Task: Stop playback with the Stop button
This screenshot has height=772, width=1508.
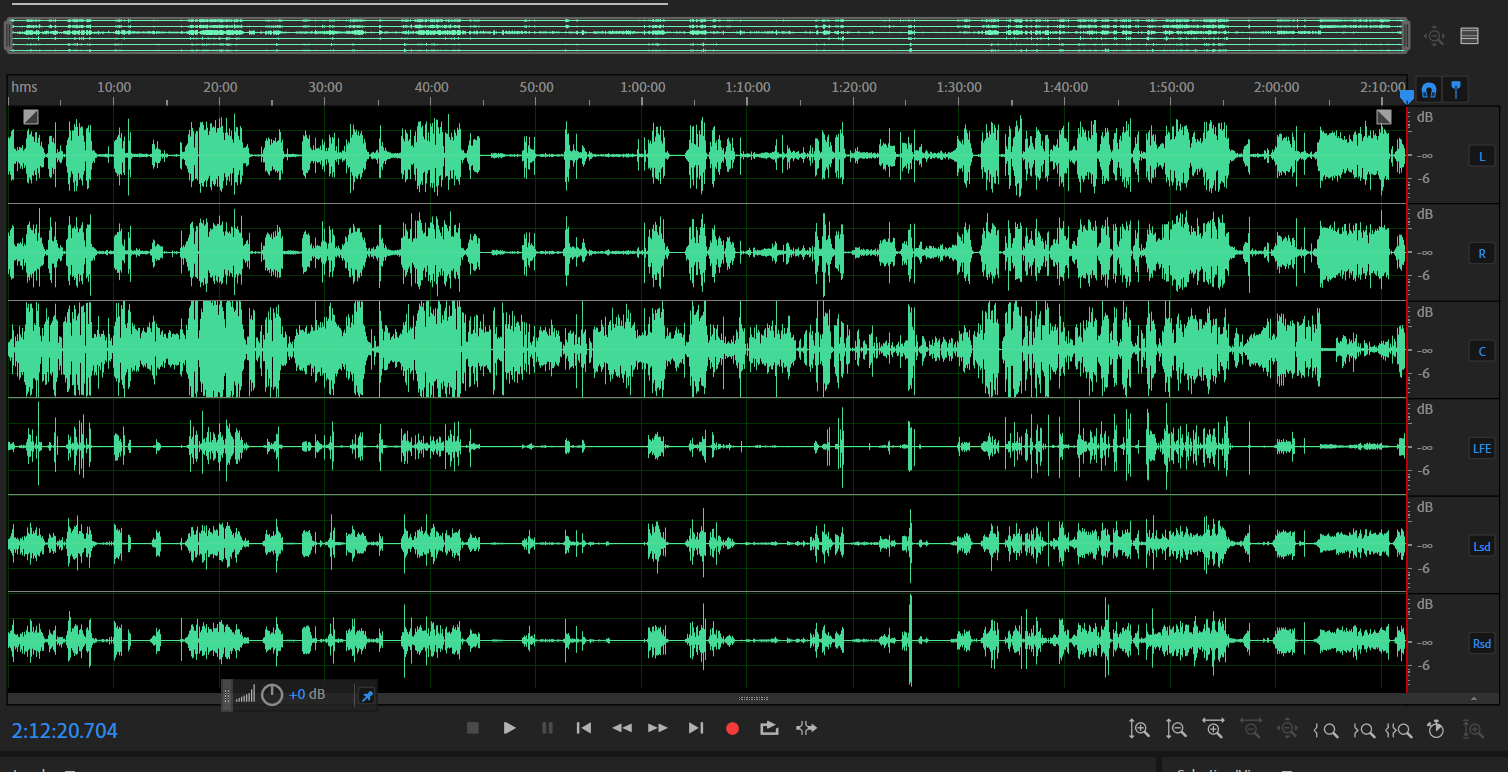Action: [473, 728]
